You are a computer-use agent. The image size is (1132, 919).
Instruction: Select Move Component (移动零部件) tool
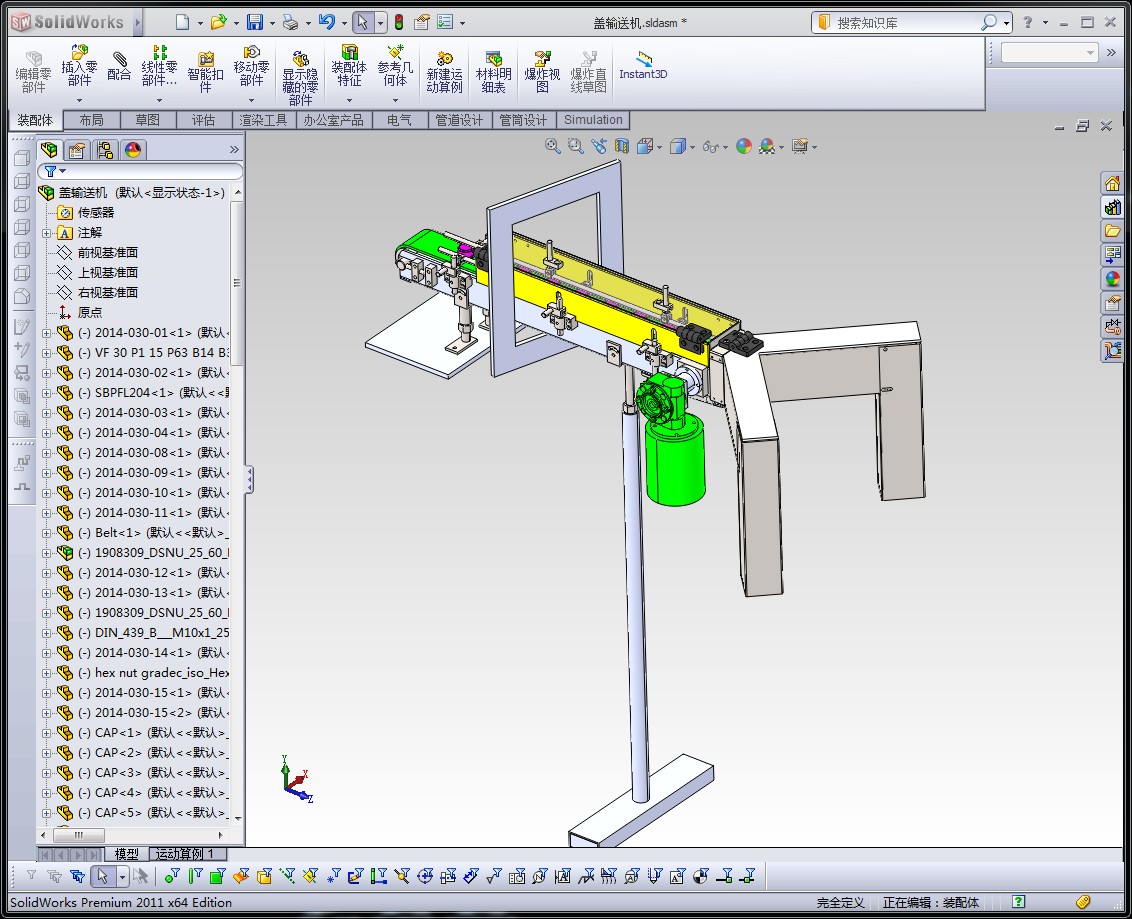point(251,66)
